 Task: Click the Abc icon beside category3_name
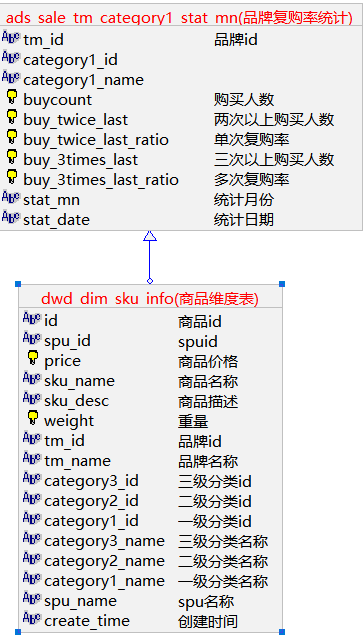[32, 538]
